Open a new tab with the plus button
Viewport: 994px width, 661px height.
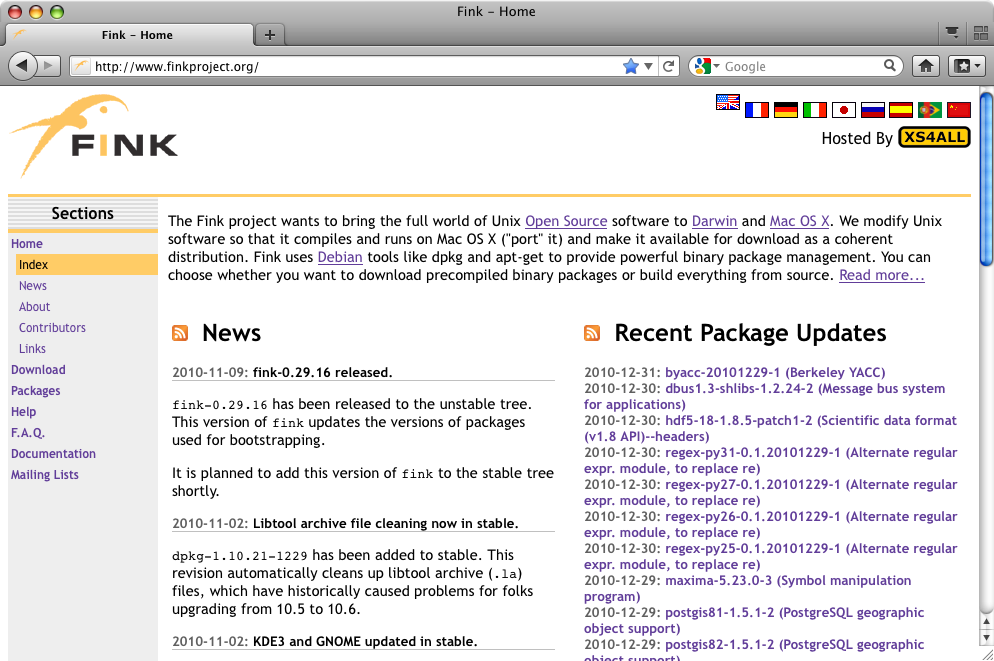(x=269, y=35)
